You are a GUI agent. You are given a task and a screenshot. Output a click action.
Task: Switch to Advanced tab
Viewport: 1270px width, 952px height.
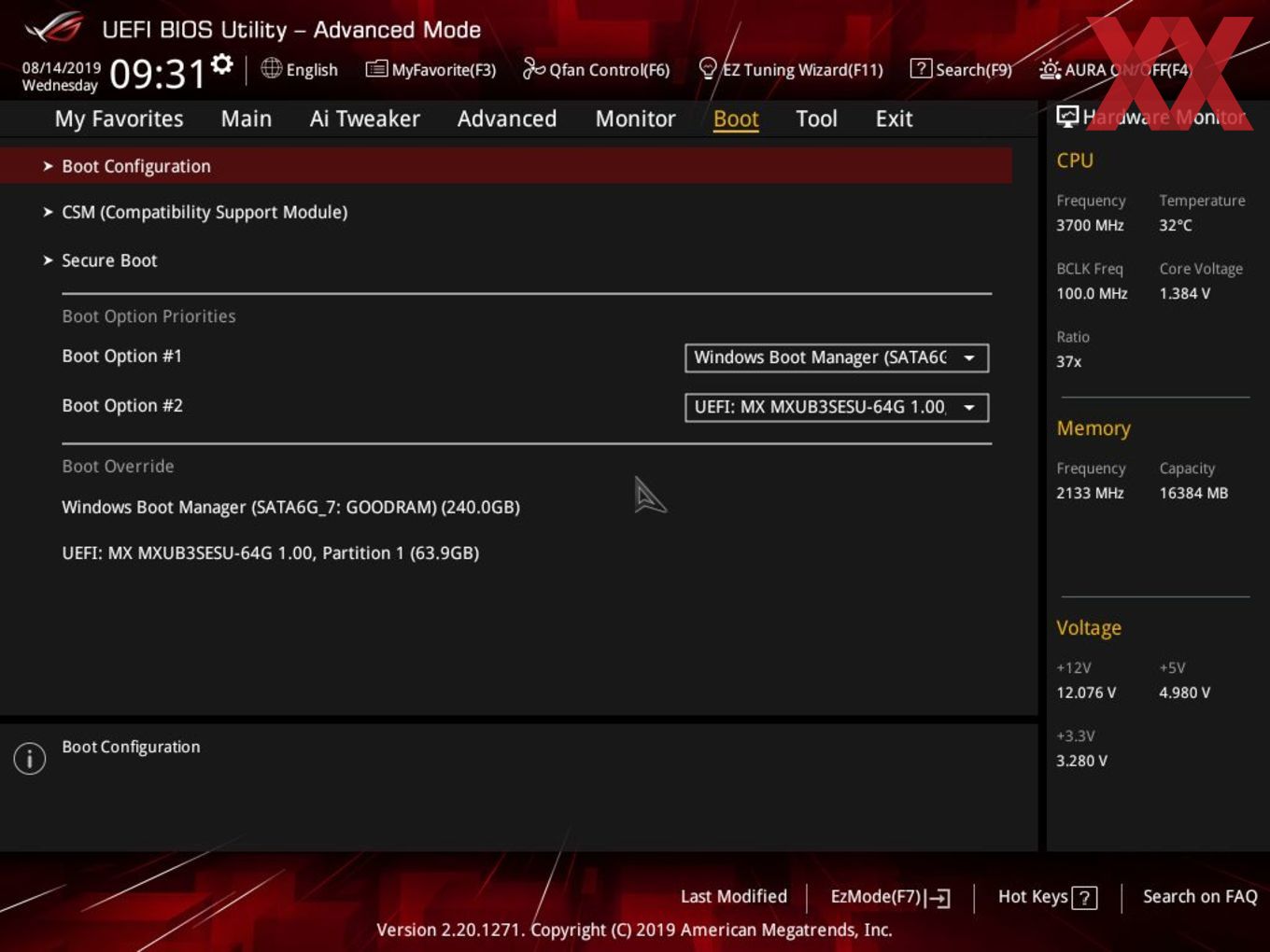click(507, 119)
